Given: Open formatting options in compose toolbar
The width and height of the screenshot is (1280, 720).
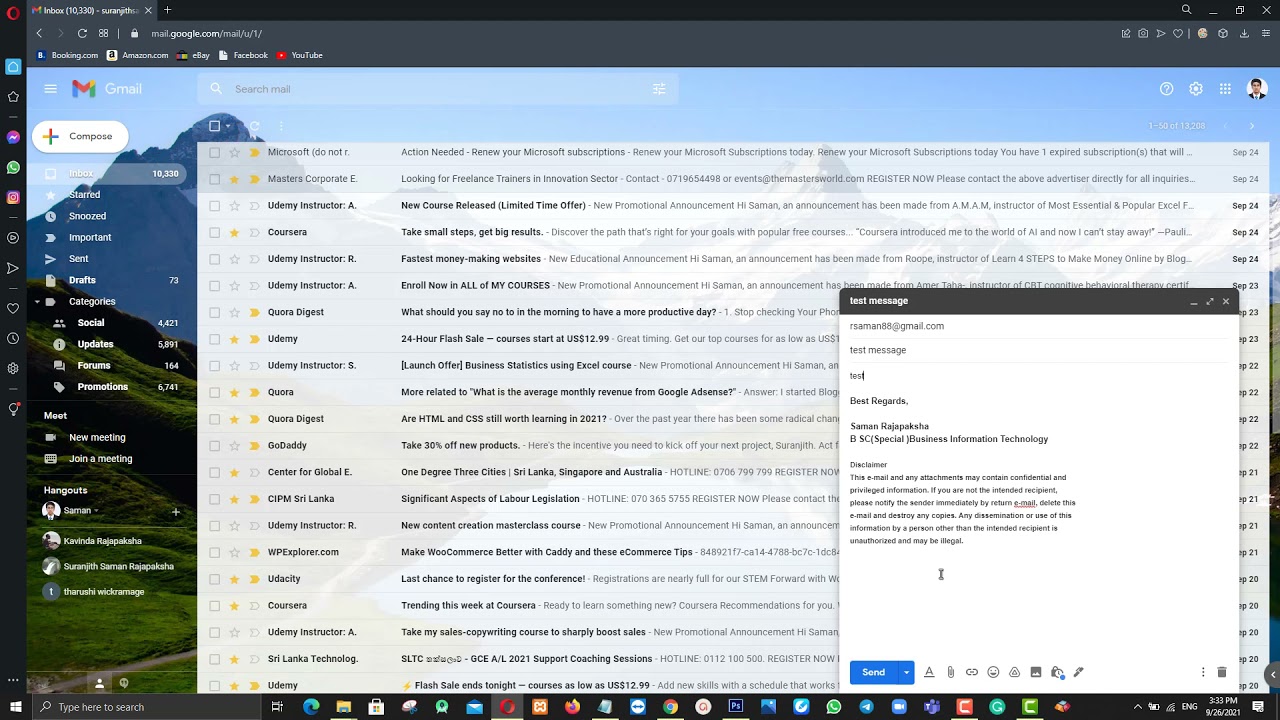Looking at the screenshot, I should 929,672.
